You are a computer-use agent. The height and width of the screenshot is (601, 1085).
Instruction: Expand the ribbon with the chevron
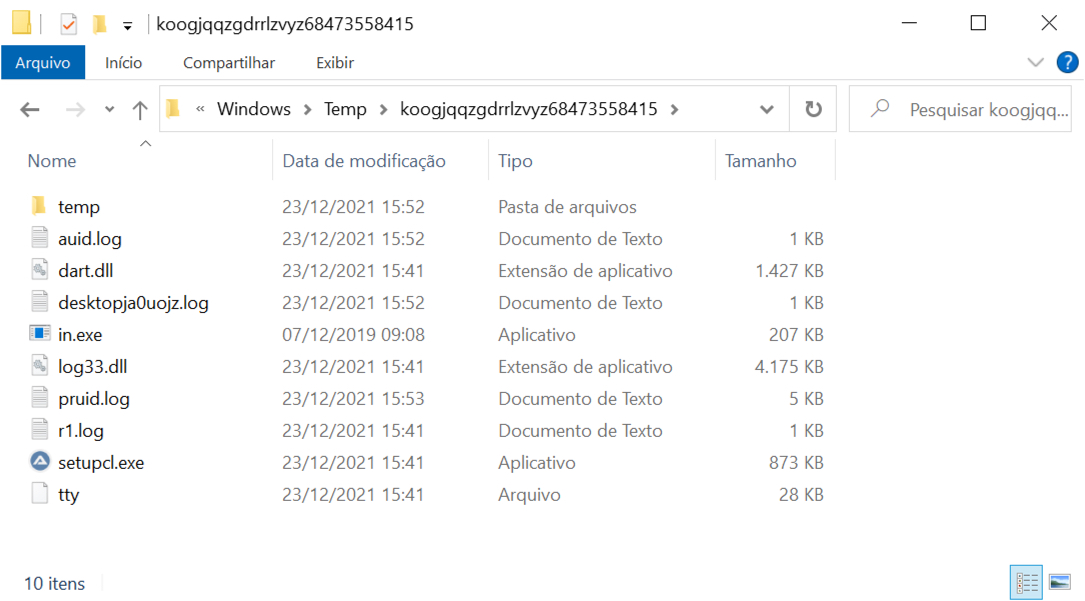(x=1035, y=63)
